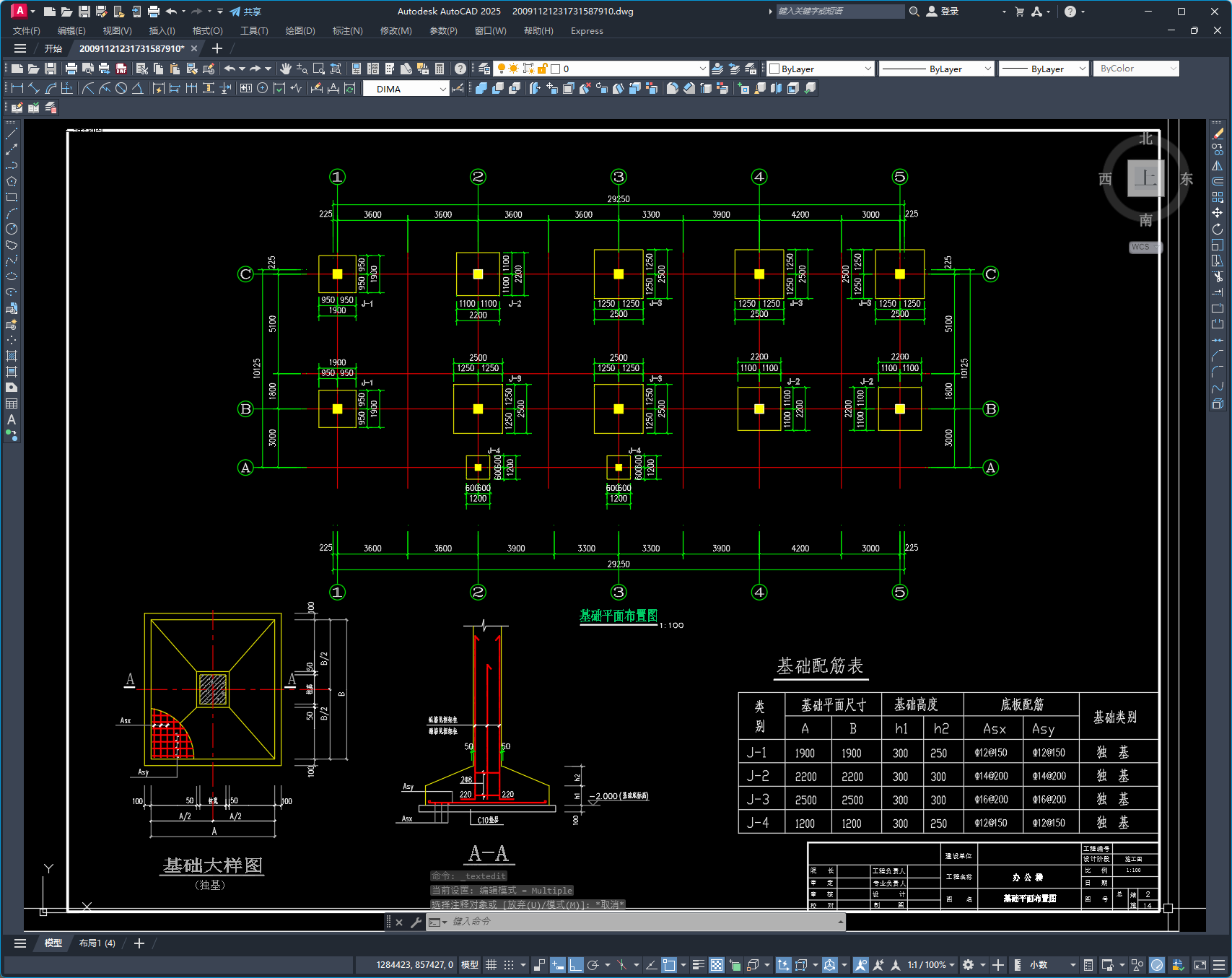Toggle Polar tracking in status bar
This screenshot has width=1232, height=978.
[x=593, y=965]
